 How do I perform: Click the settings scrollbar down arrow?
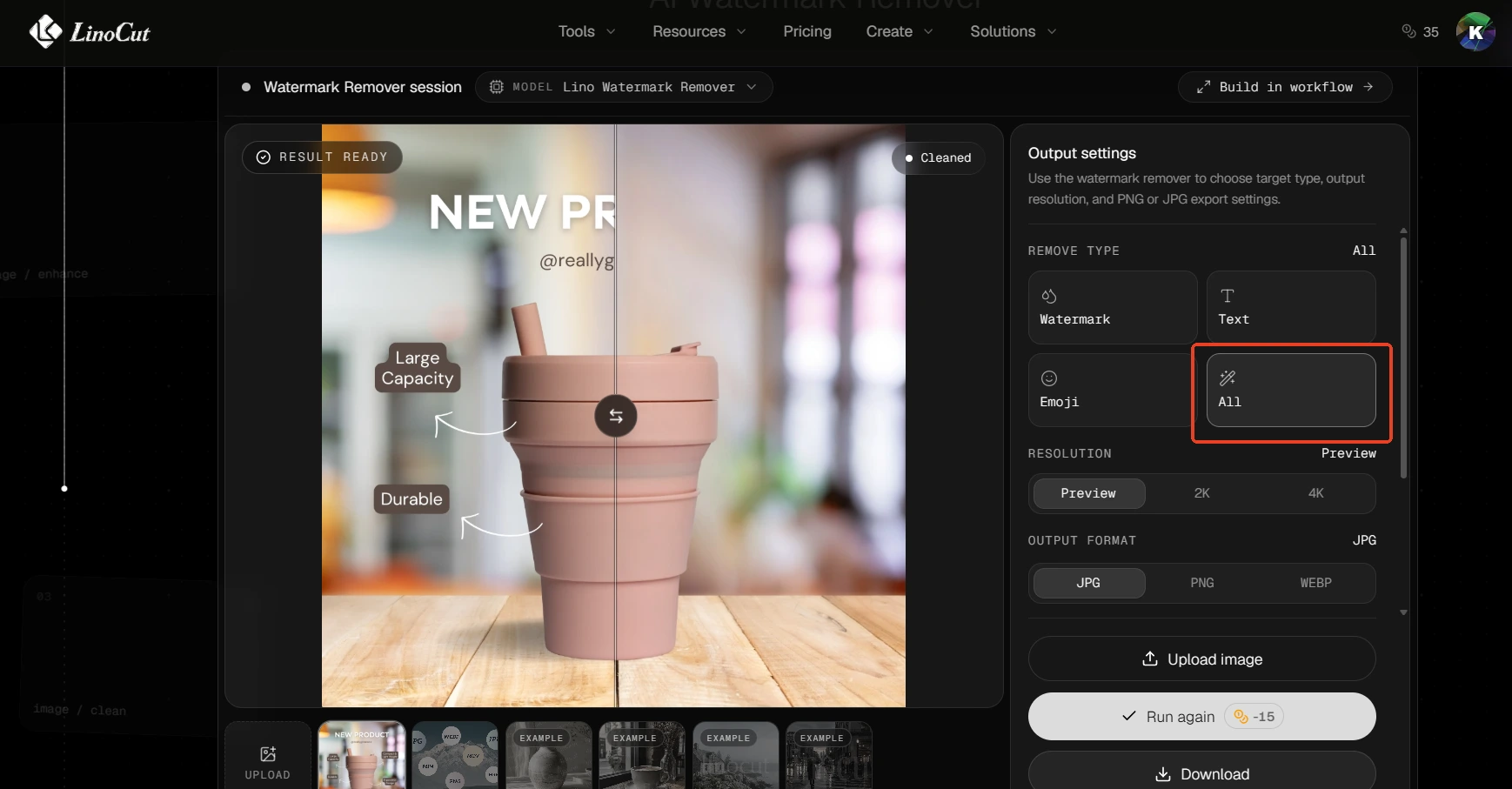[x=1403, y=612]
